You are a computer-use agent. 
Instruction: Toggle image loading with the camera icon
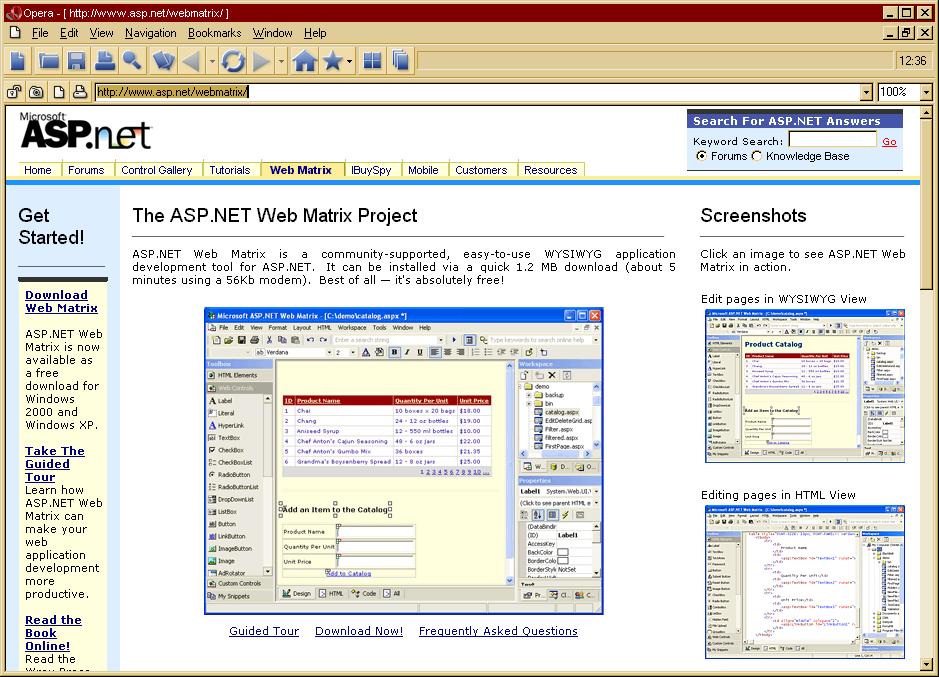(x=37, y=92)
